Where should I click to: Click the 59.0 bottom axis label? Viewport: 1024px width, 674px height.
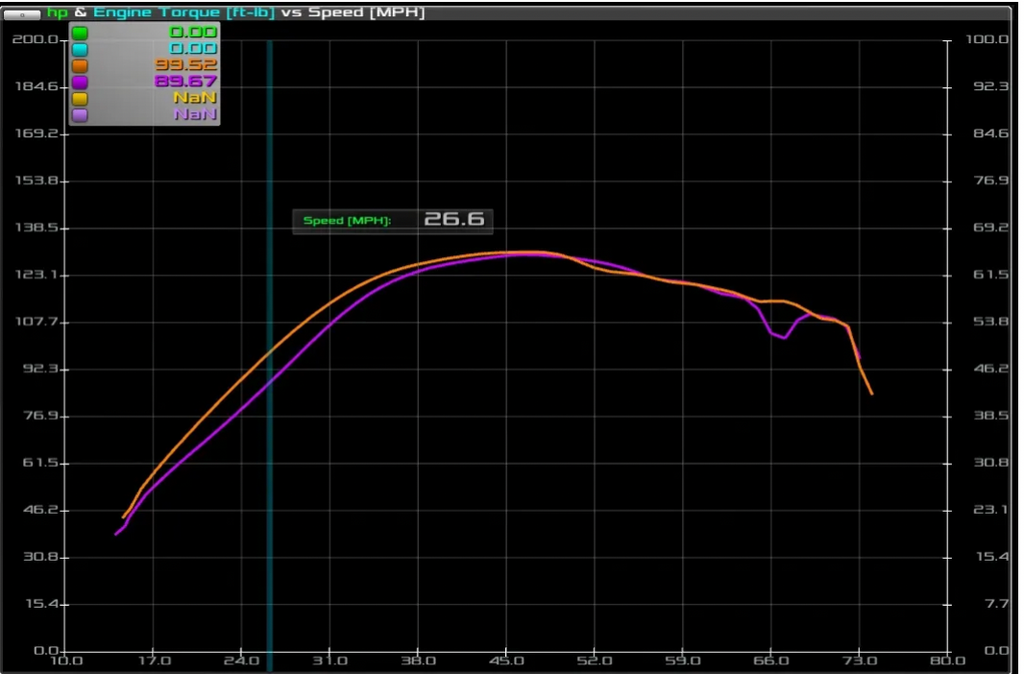tap(683, 661)
